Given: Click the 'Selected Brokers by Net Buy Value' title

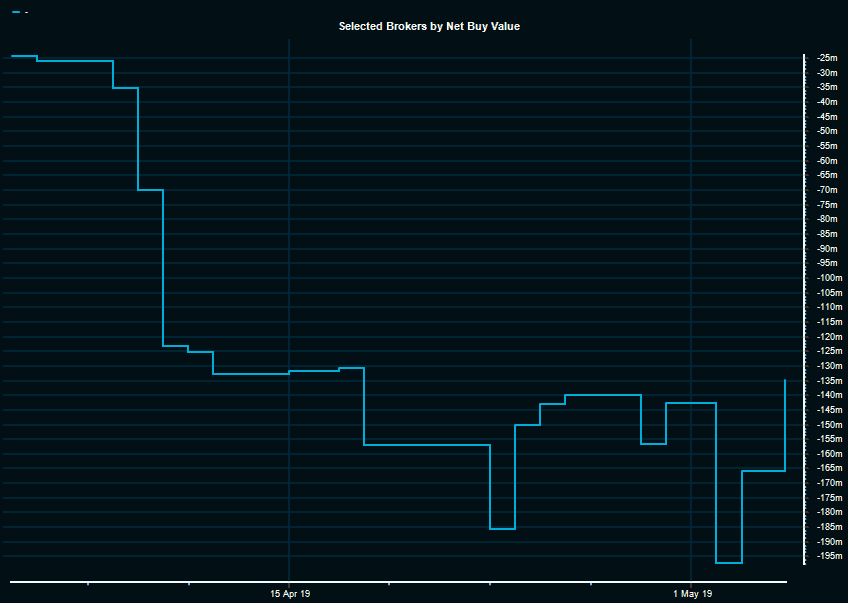Looking at the screenshot, I should click(x=429, y=26).
